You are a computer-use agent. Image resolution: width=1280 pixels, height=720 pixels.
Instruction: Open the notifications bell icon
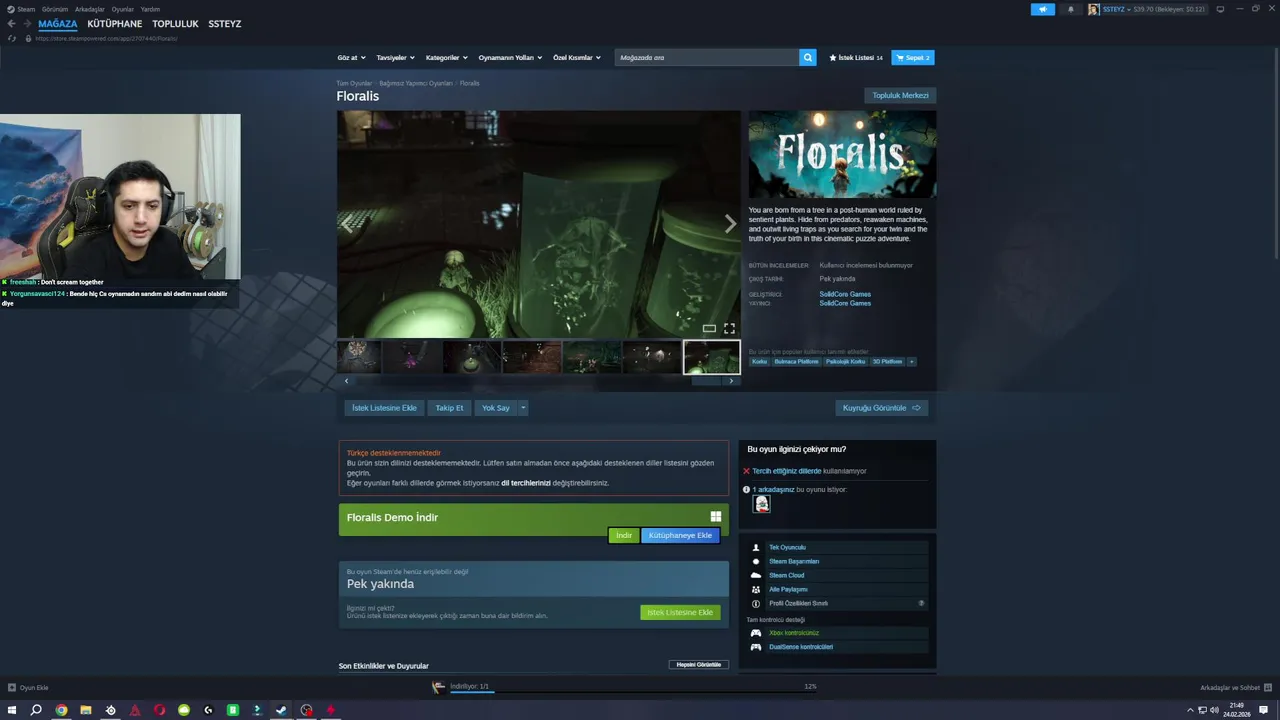click(x=1070, y=9)
